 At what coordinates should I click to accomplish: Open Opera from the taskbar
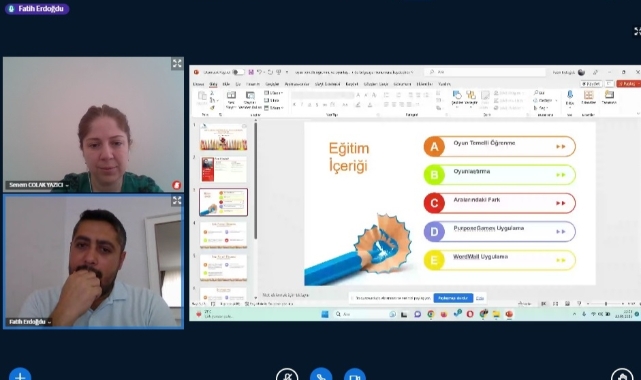(x=470, y=314)
